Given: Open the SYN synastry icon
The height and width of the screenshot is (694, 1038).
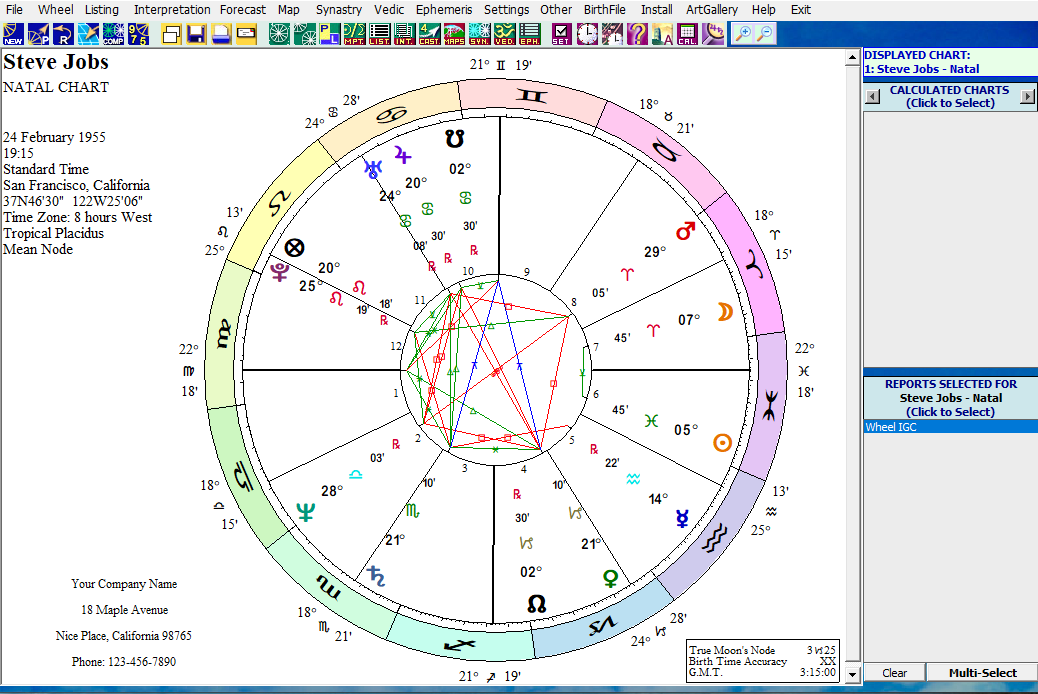Looking at the screenshot, I should pyautogui.click(x=479, y=34).
